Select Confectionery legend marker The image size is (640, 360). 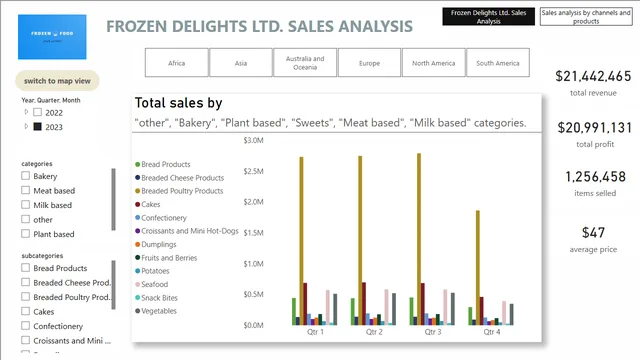pos(138,218)
